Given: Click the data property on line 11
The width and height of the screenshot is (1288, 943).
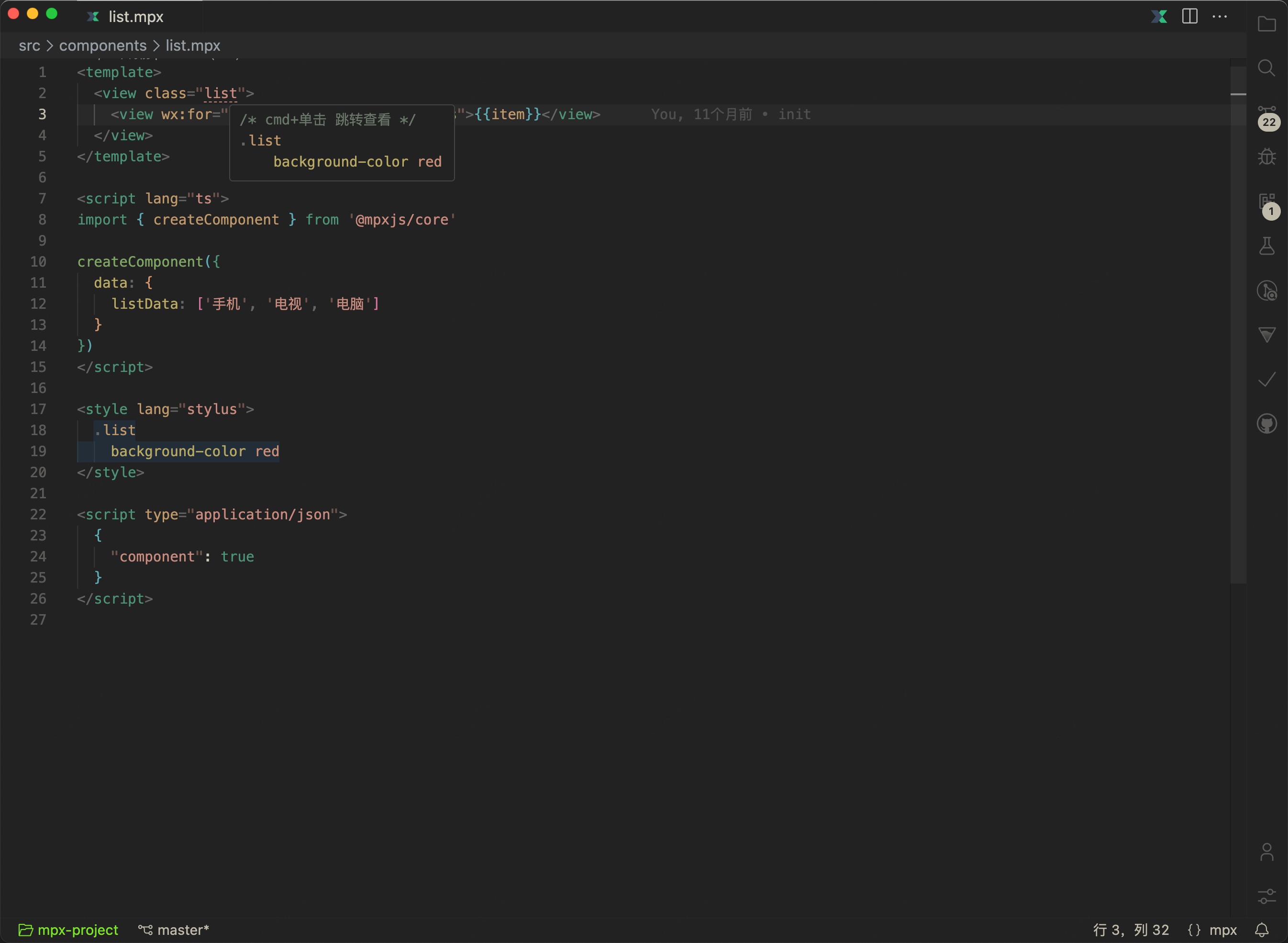Looking at the screenshot, I should click(111, 282).
